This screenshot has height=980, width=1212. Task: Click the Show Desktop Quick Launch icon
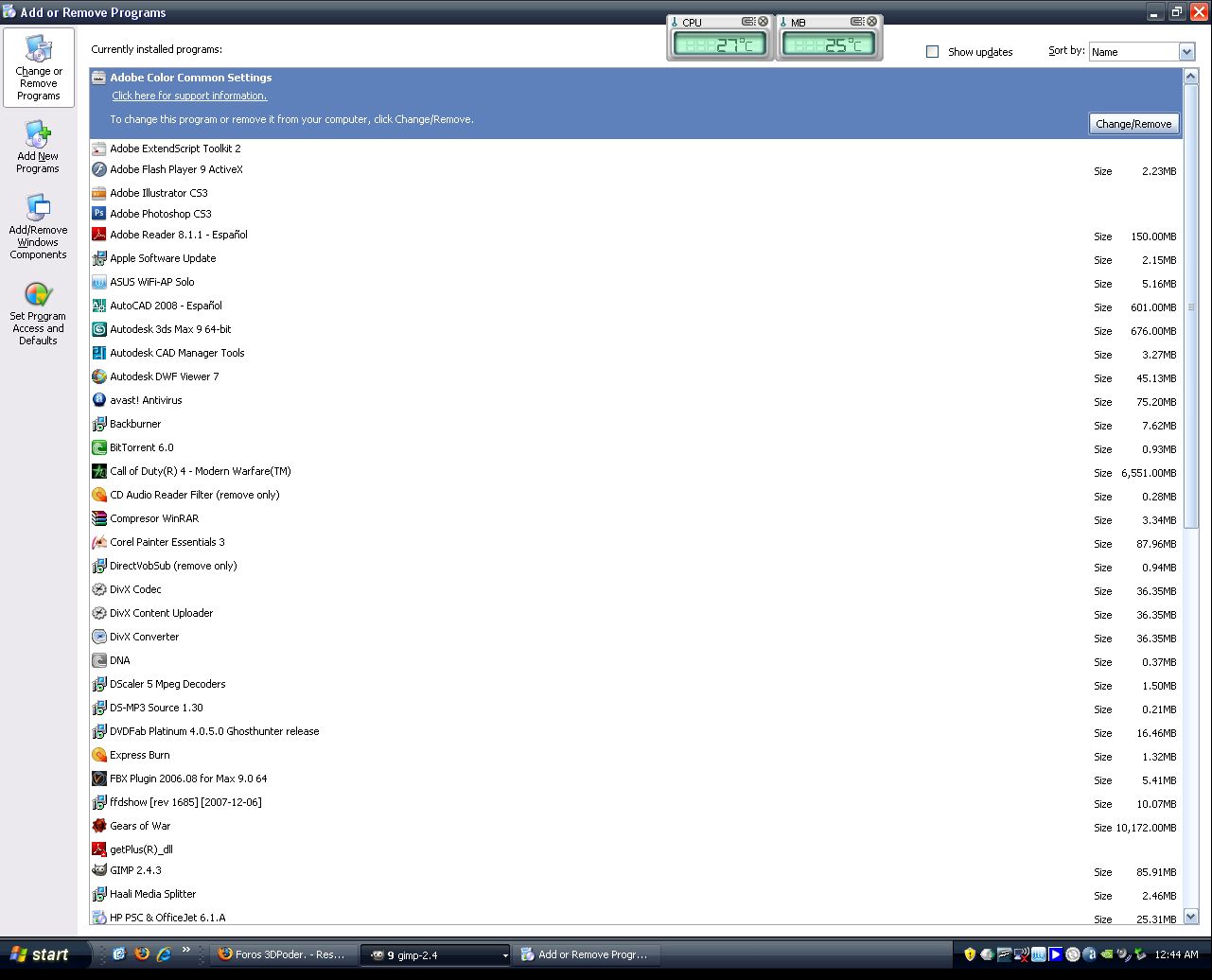(x=119, y=954)
